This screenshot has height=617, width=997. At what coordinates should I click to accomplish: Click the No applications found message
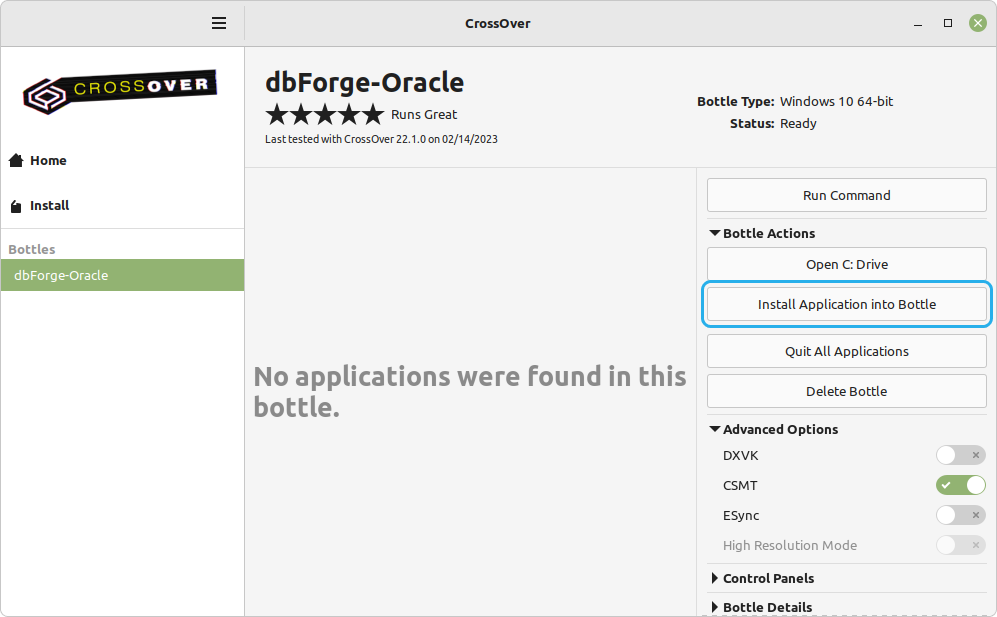(x=470, y=392)
